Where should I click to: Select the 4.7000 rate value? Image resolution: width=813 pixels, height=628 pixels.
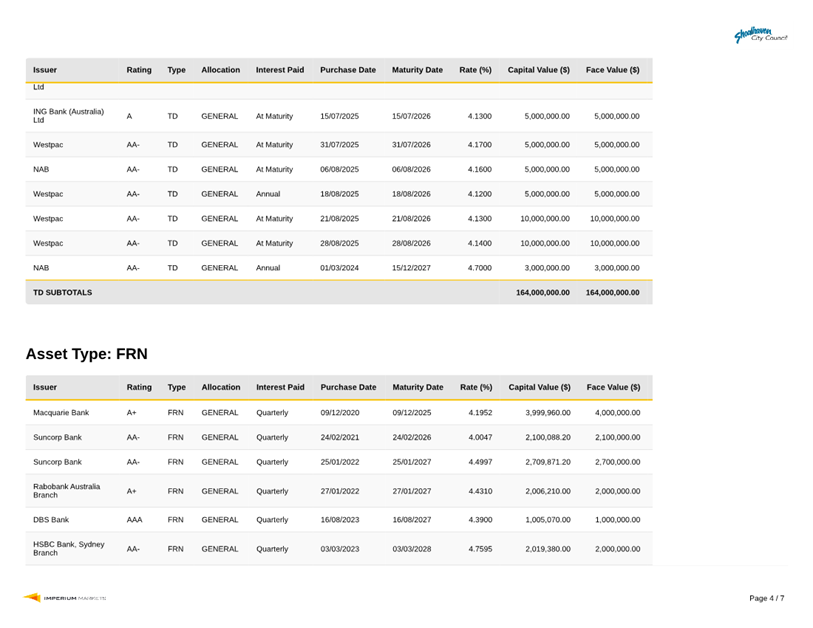(x=479, y=268)
